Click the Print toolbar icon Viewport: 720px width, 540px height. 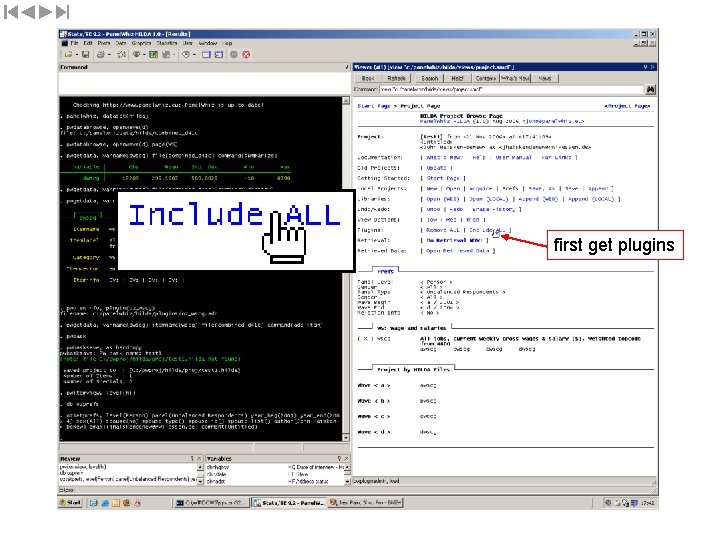pyautogui.click(x=101, y=55)
